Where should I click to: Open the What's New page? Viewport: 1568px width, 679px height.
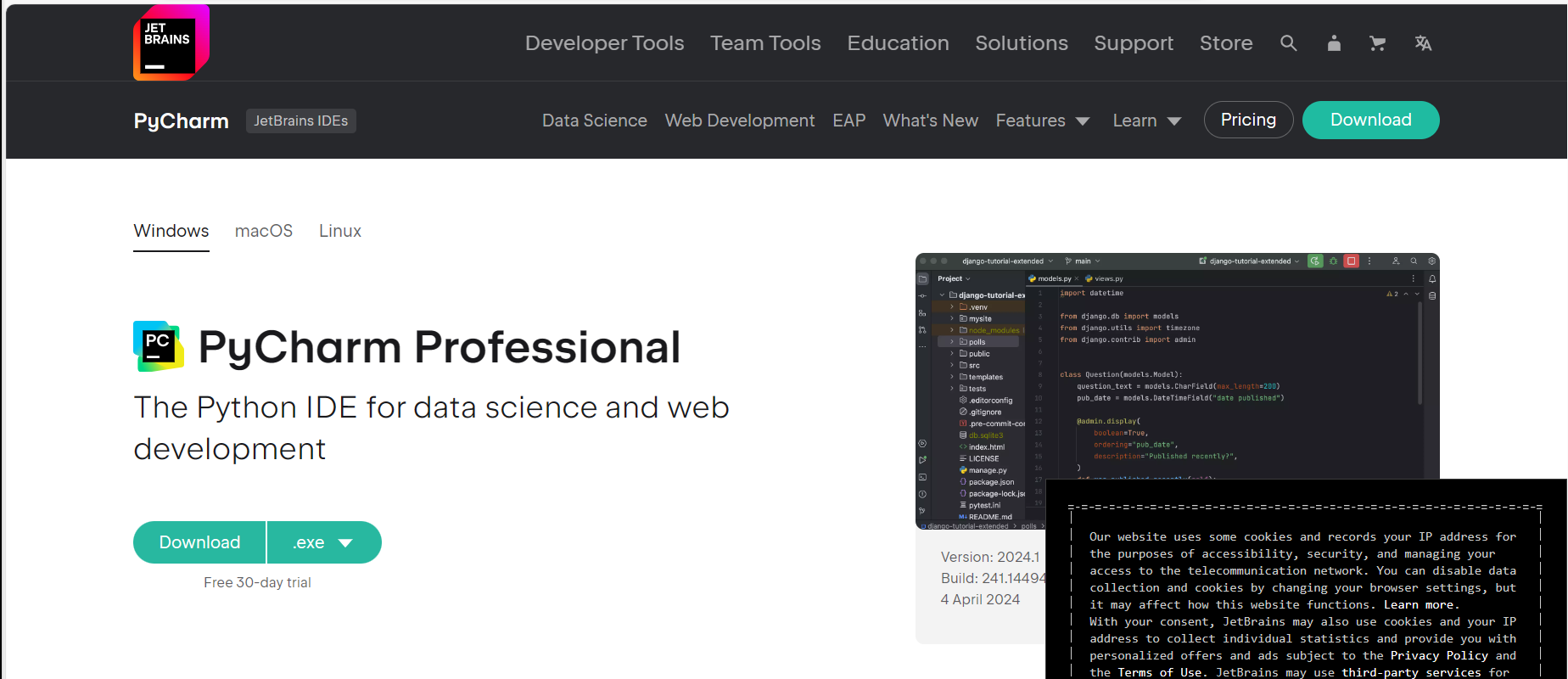(x=931, y=121)
